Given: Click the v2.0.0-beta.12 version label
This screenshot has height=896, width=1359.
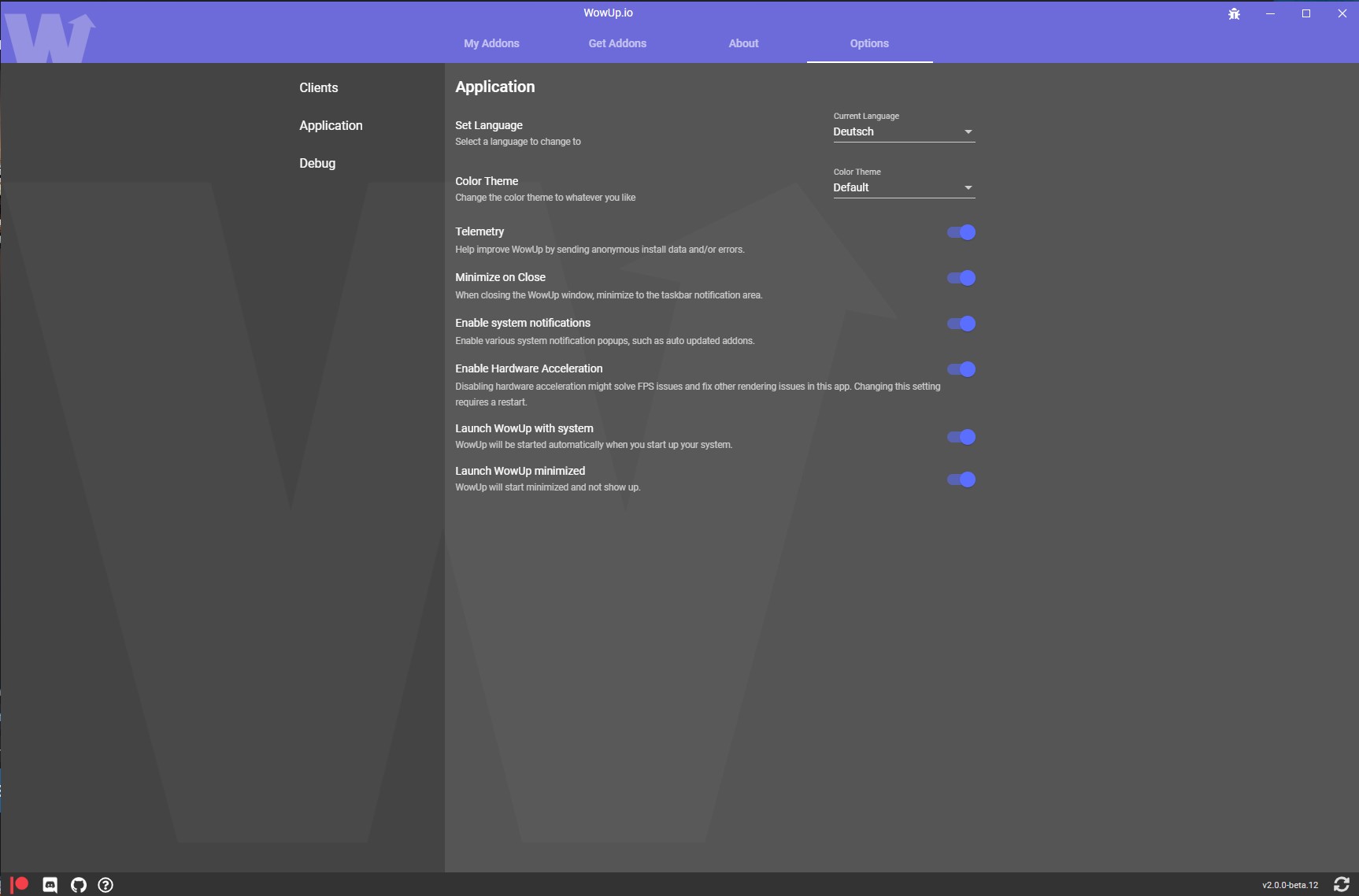Looking at the screenshot, I should point(1290,884).
